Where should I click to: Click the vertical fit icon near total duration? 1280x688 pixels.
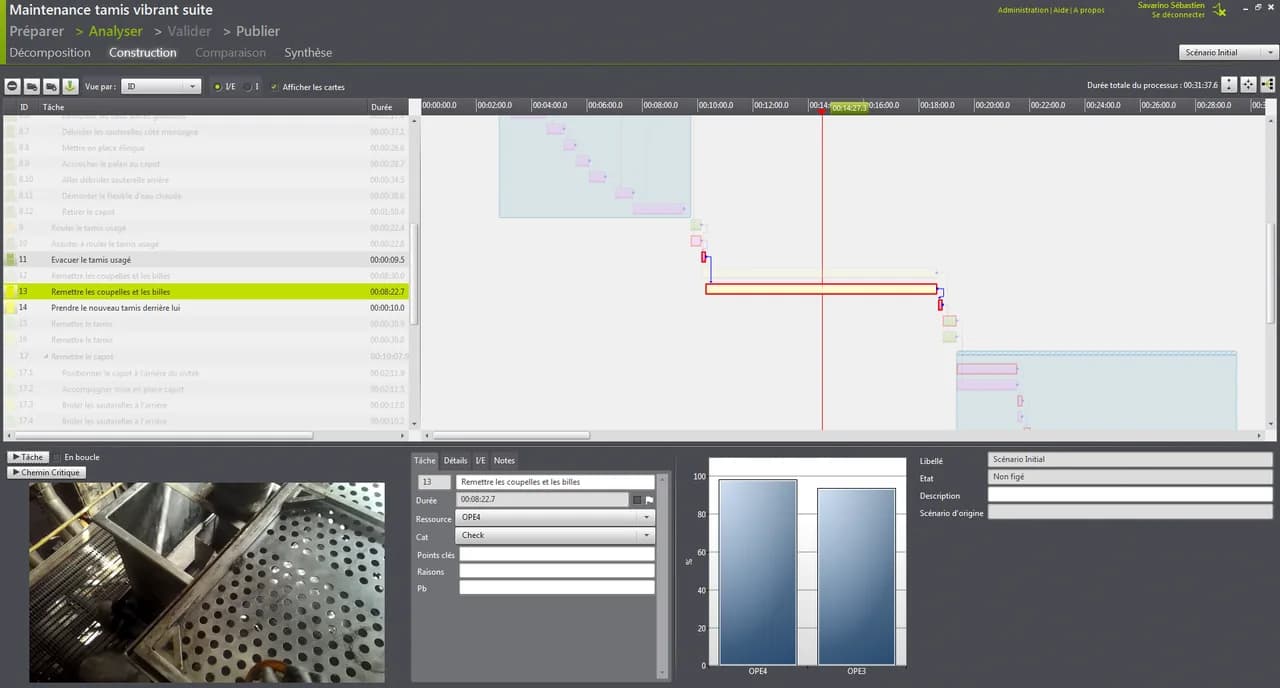[x=1230, y=85]
